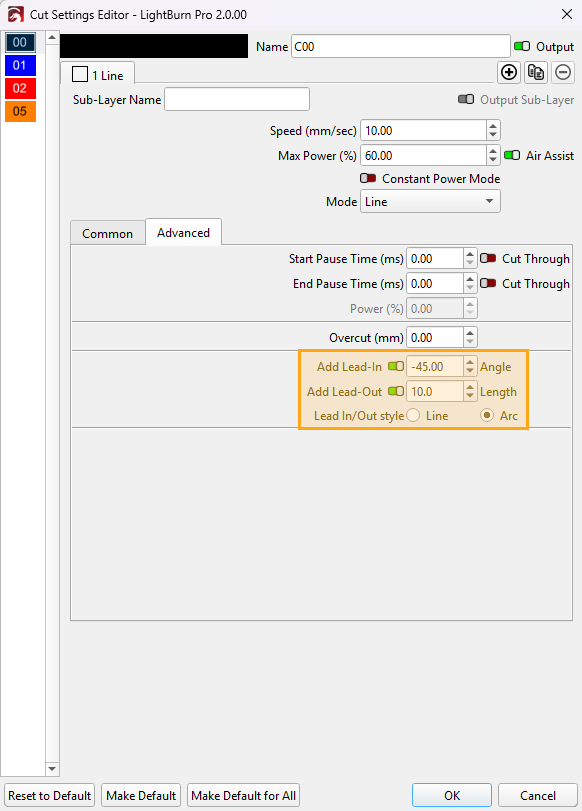Click the lead-in Angle value field
Viewport: 582px width, 811px height.
click(435, 366)
